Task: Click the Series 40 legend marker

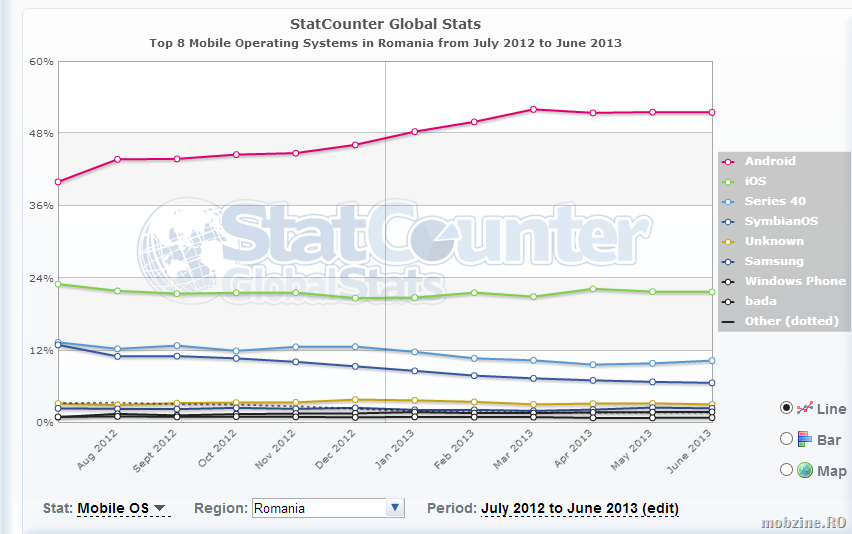Action: coord(729,202)
